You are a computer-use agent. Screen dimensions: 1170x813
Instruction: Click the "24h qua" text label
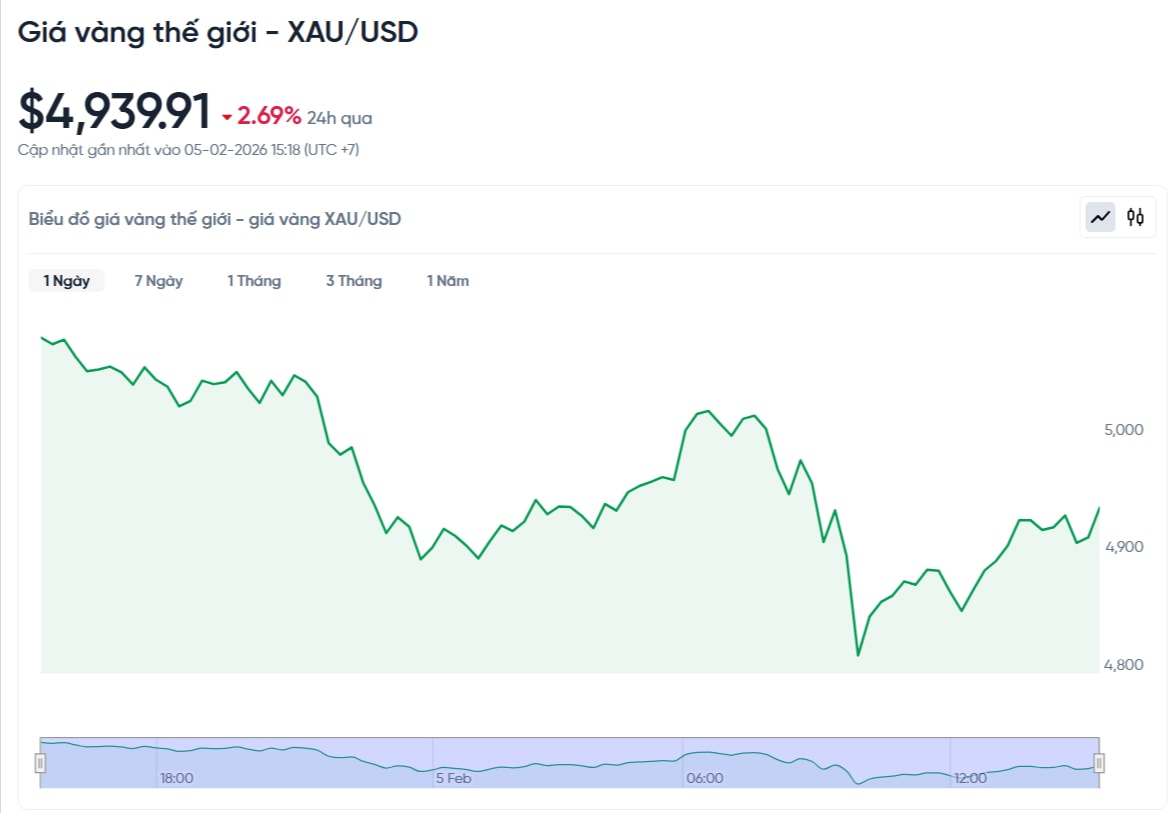point(340,118)
